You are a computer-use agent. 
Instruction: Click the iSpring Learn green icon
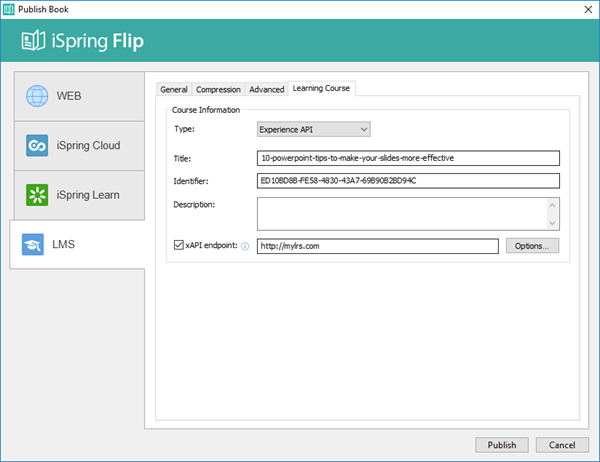click(37, 195)
